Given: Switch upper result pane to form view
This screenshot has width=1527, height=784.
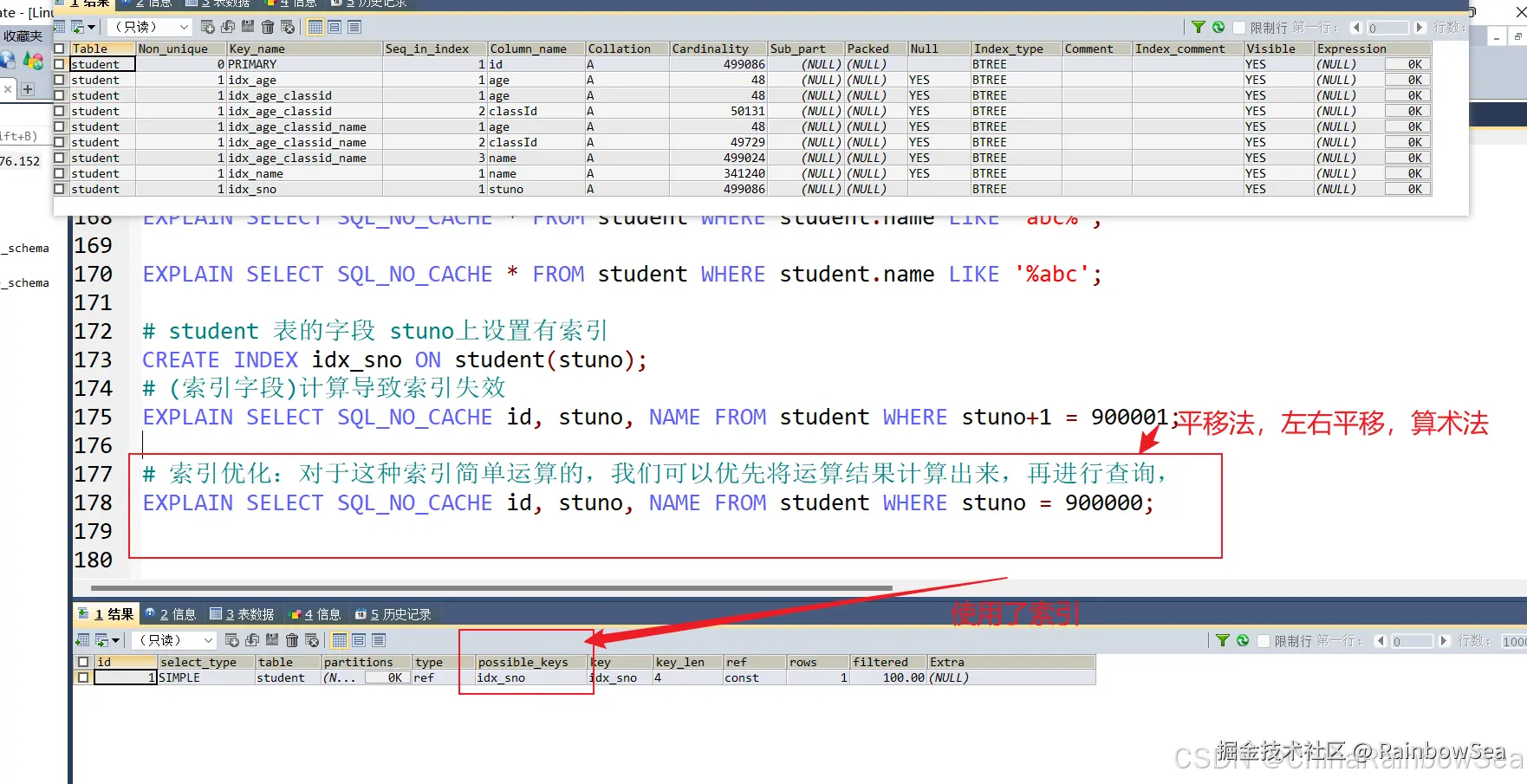Looking at the screenshot, I should point(335,27).
